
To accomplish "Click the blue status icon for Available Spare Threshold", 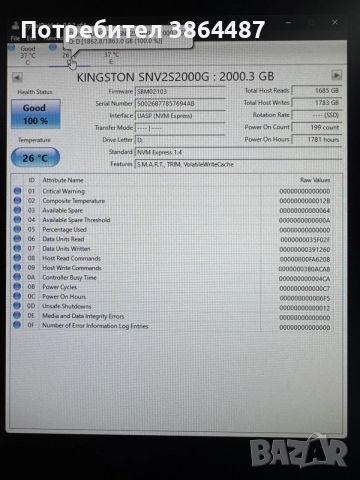I will pyautogui.click(x=17, y=220).
